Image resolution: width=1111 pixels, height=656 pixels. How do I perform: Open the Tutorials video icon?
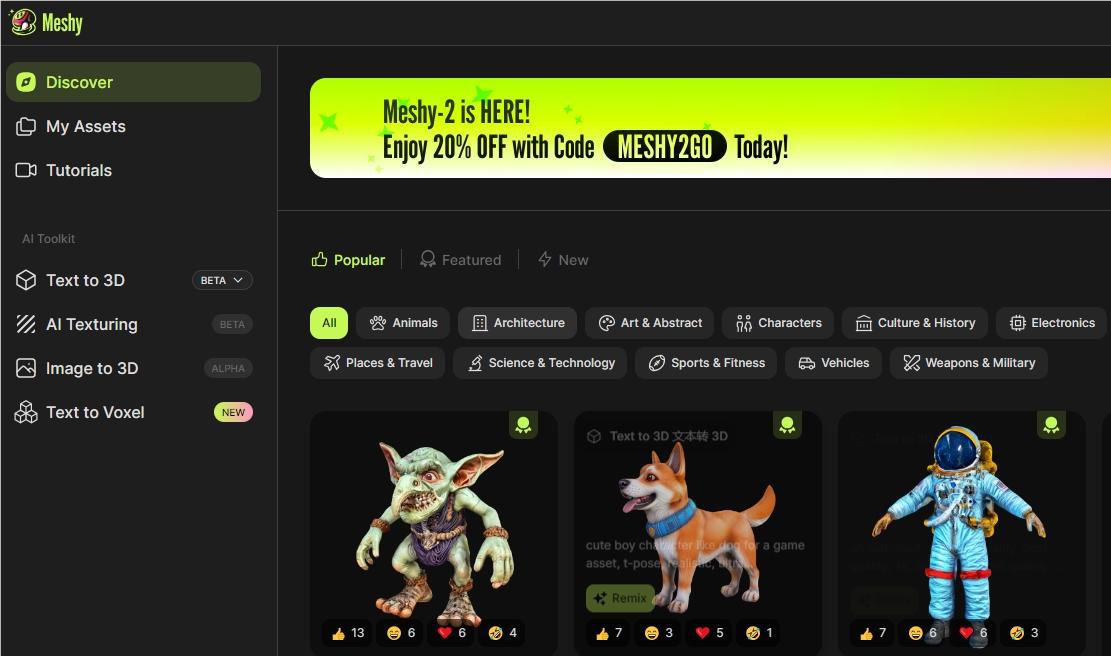[x=26, y=170]
